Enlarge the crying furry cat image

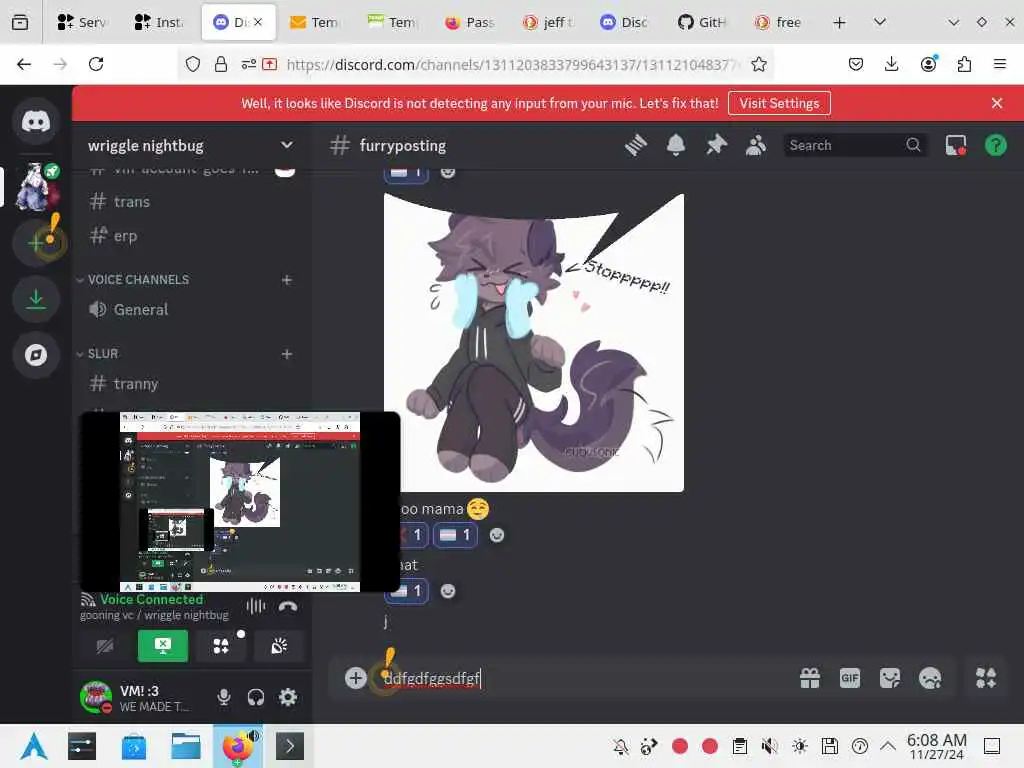(534, 342)
